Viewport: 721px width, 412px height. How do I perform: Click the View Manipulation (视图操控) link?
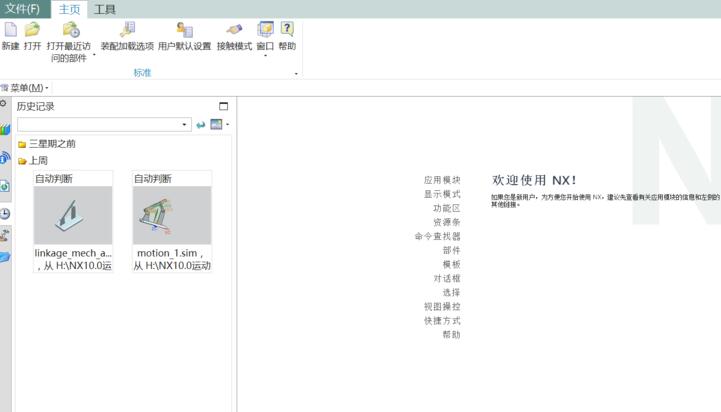(442, 306)
